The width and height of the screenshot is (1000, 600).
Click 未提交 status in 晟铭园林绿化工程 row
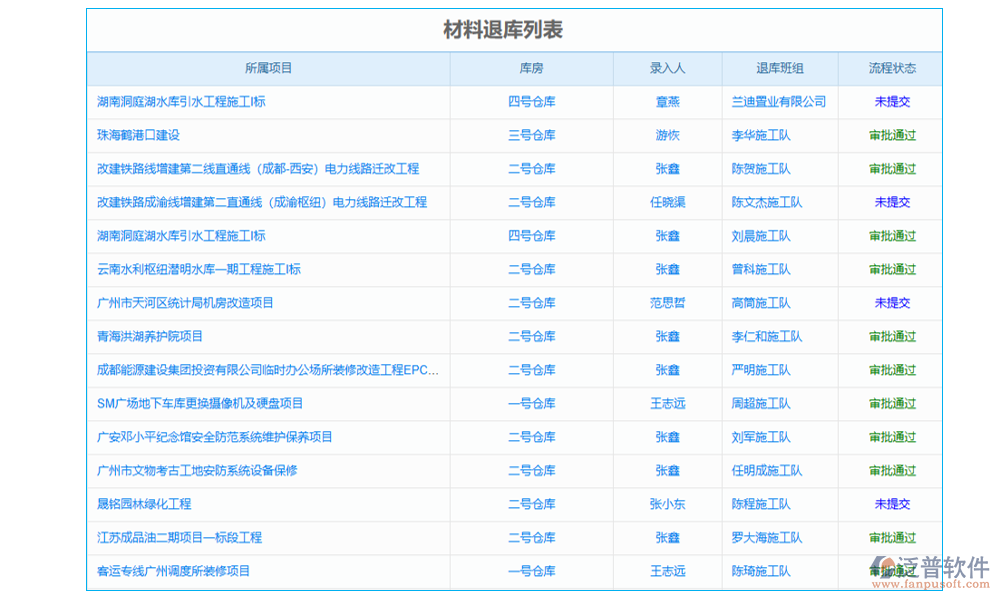(x=891, y=504)
